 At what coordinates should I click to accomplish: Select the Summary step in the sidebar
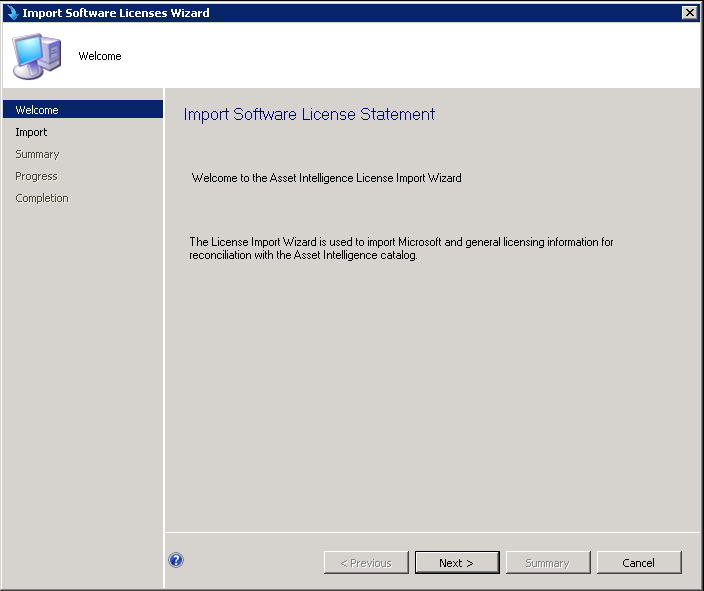[37, 154]
